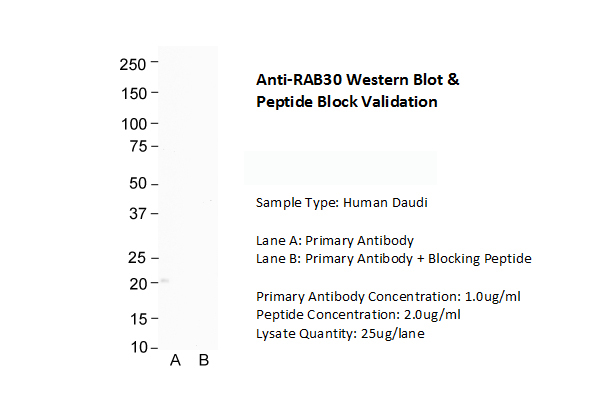The image size is (600, 400).
Task: Click the 10 marker label
Action: (137, 348)
